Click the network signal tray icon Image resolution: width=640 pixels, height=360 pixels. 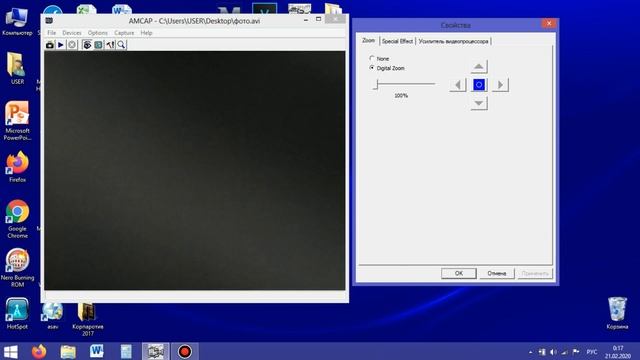[x=564, y=352]
